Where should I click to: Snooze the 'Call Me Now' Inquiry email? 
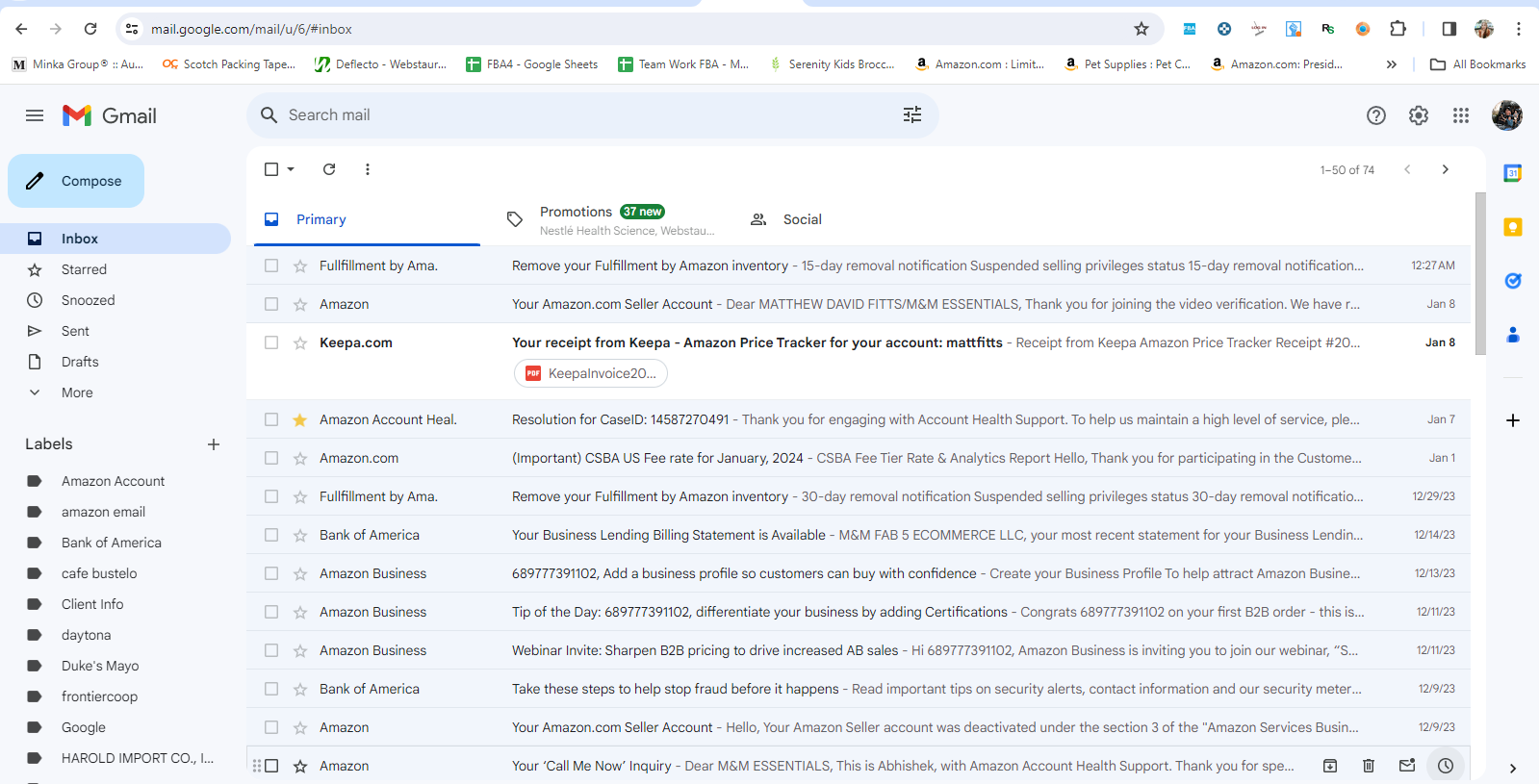[1446, 766]
